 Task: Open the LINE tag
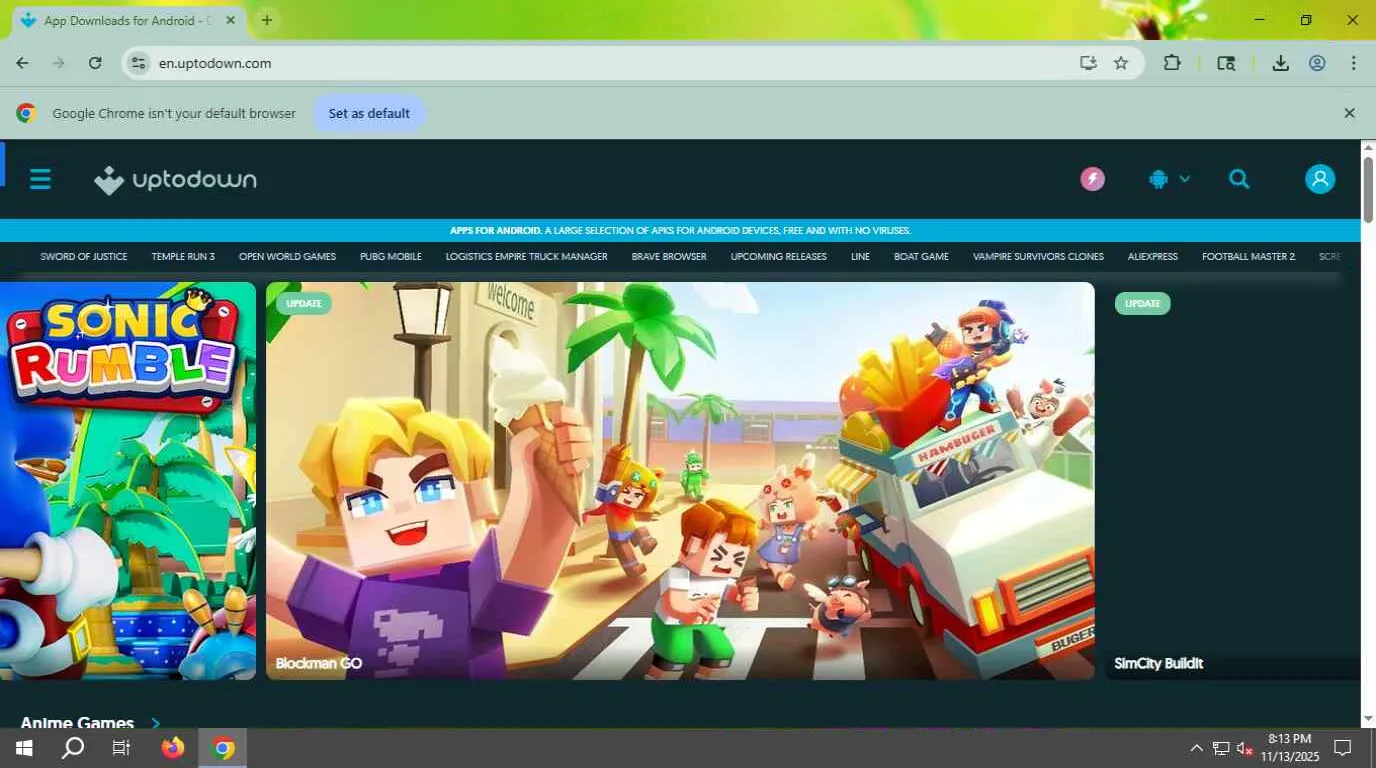point(860,257)
